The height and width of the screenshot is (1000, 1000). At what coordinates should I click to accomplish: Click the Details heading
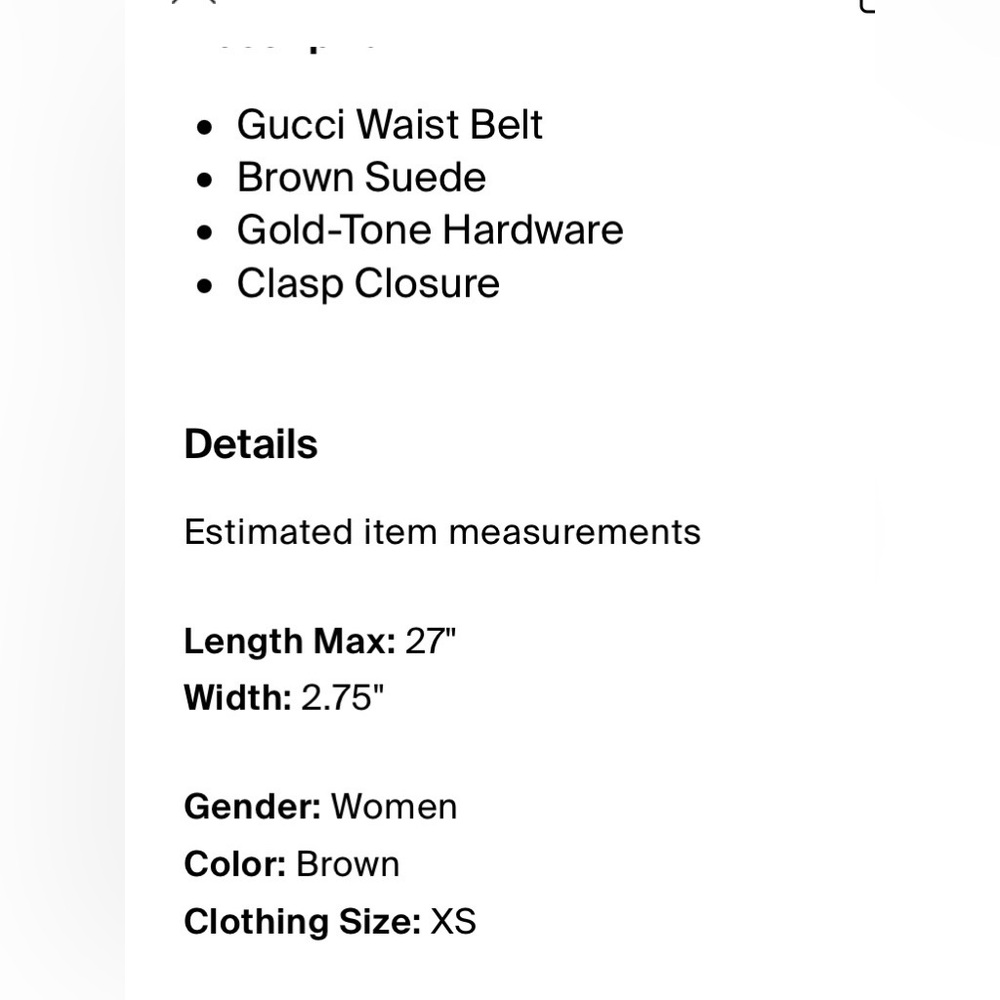pyautogui.click(x=251, y=444)
